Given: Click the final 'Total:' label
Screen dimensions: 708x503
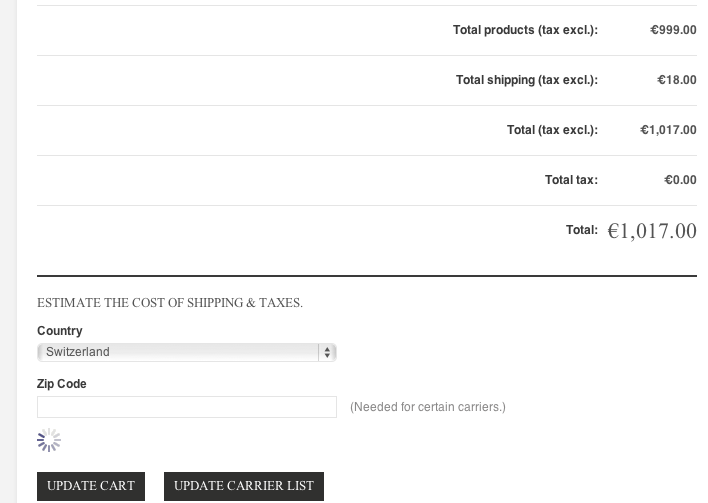Looking at the screenshot, I should tap(581, 230).
